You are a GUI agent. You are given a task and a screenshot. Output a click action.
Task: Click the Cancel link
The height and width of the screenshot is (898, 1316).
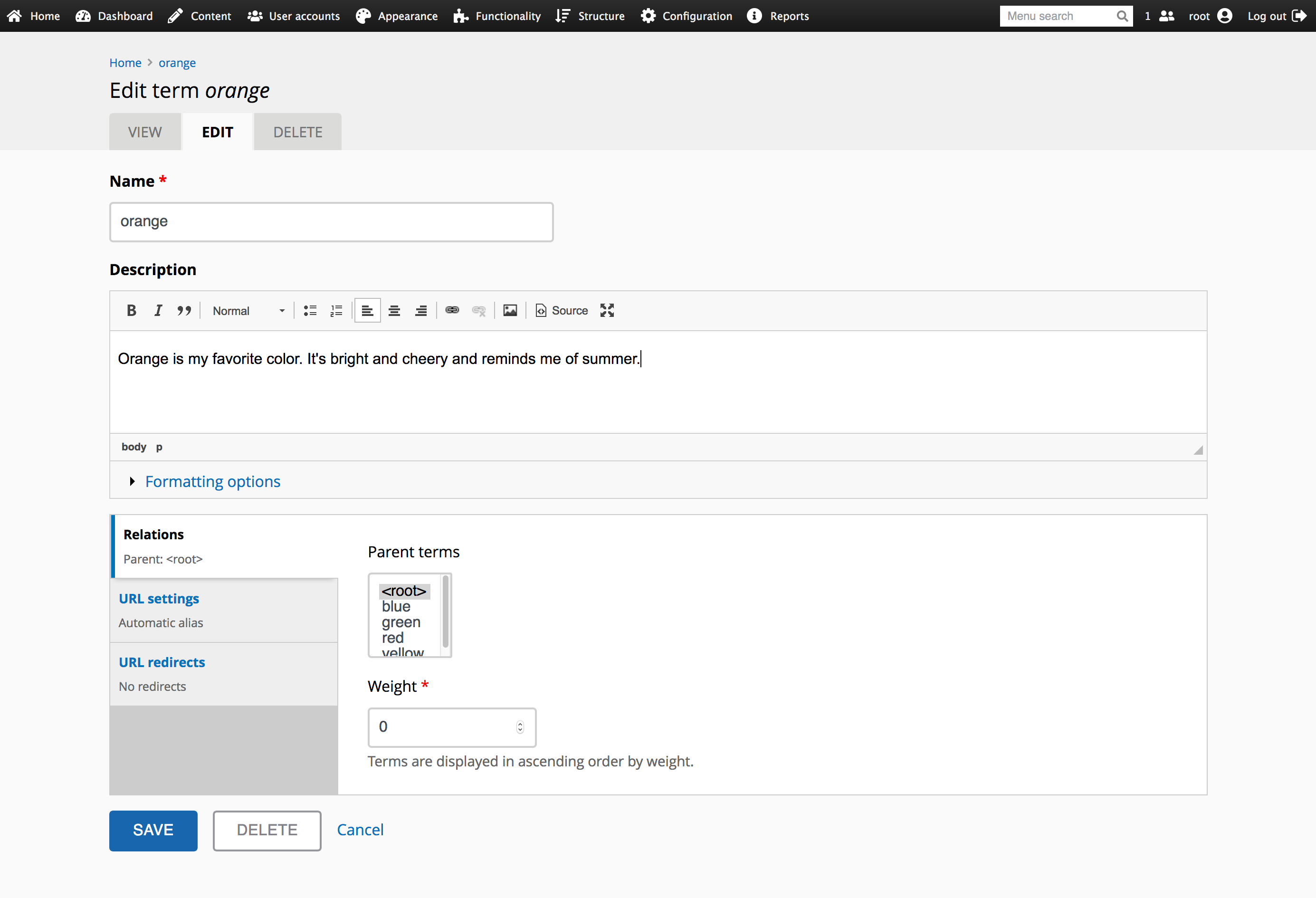[x=360, y=829]
